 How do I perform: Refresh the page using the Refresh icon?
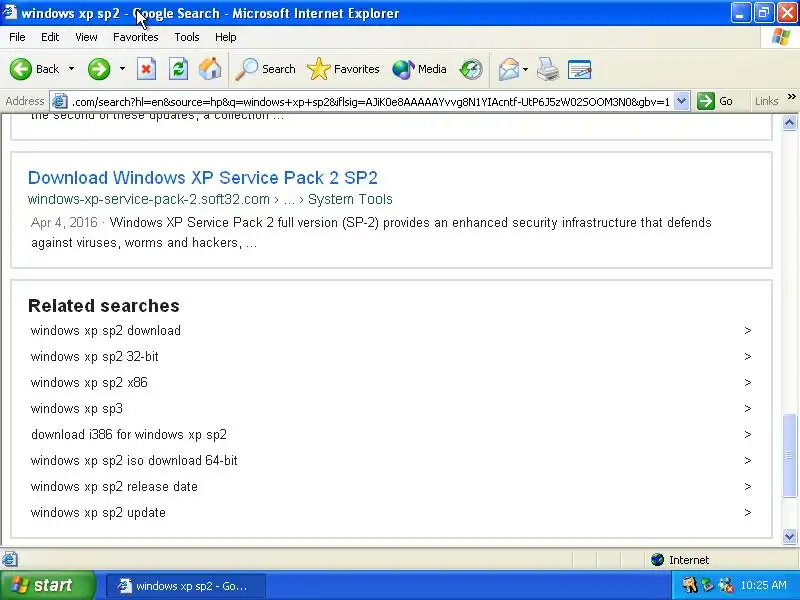tap(178, 69)
